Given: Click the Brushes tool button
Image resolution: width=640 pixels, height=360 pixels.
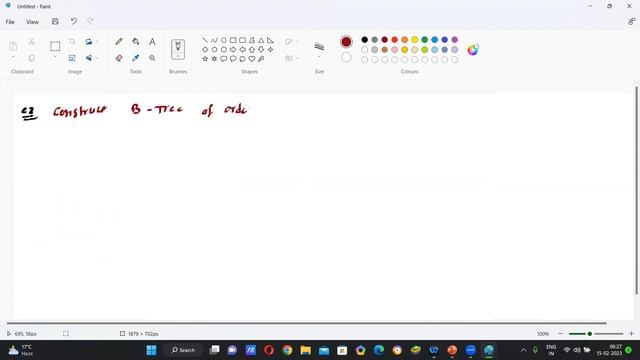Looking at the screenshot, I should [178, 49].
